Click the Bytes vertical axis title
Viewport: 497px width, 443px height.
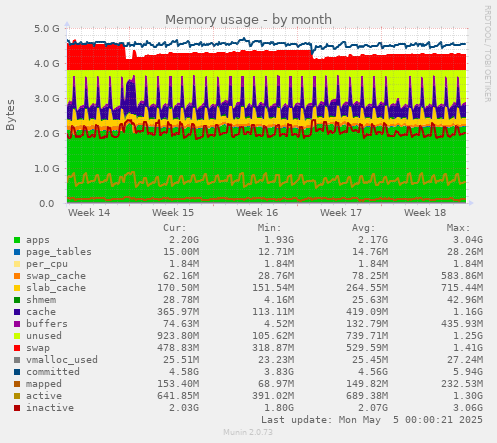[10, 115]
